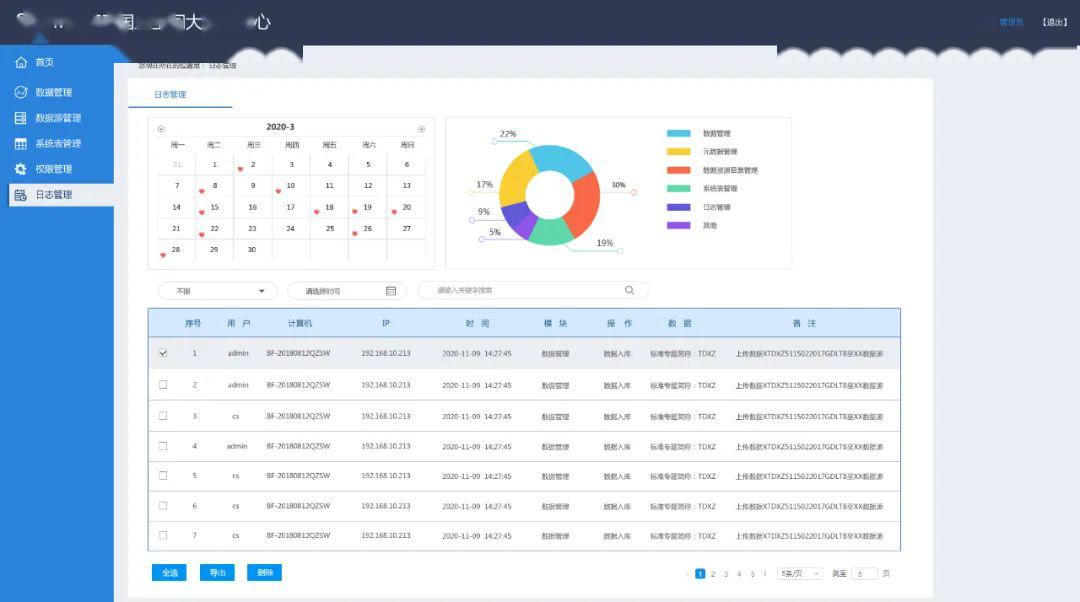Go to page 3 in pagination
Viewport: 1080px width, 602px height.
click(726, 574)
